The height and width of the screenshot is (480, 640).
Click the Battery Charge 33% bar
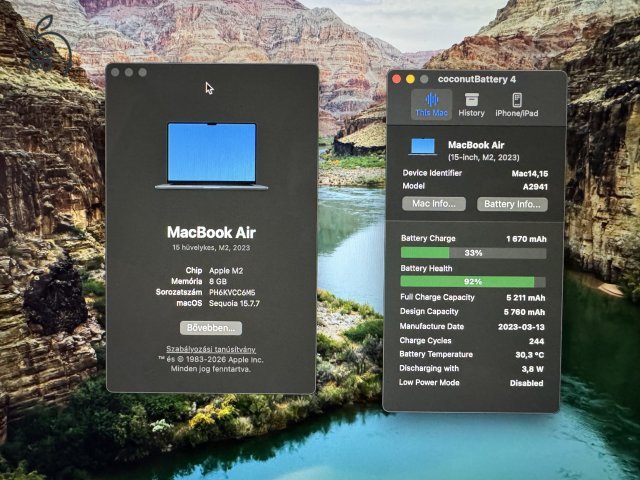(x=473, y=253)
